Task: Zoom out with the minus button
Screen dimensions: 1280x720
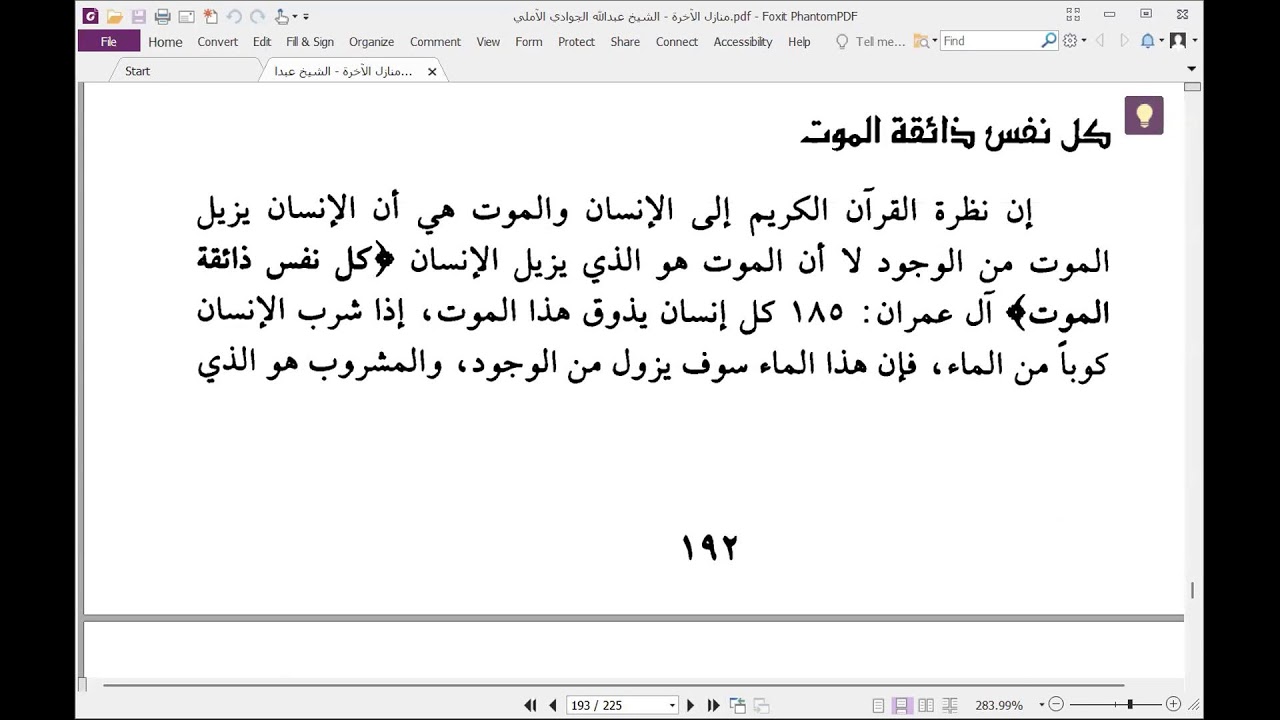Action: (x=1056, y=705)
